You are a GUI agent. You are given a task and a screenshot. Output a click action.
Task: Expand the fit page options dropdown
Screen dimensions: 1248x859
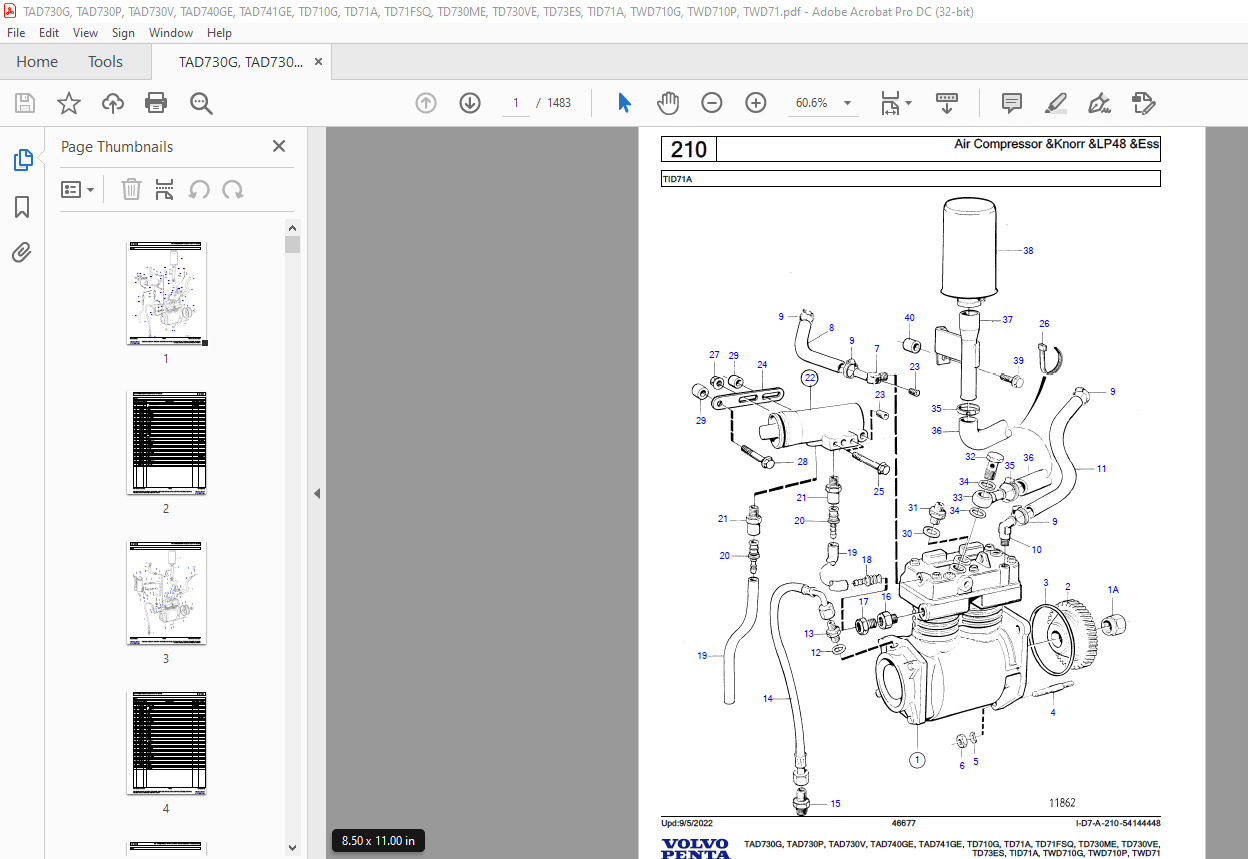896,103
